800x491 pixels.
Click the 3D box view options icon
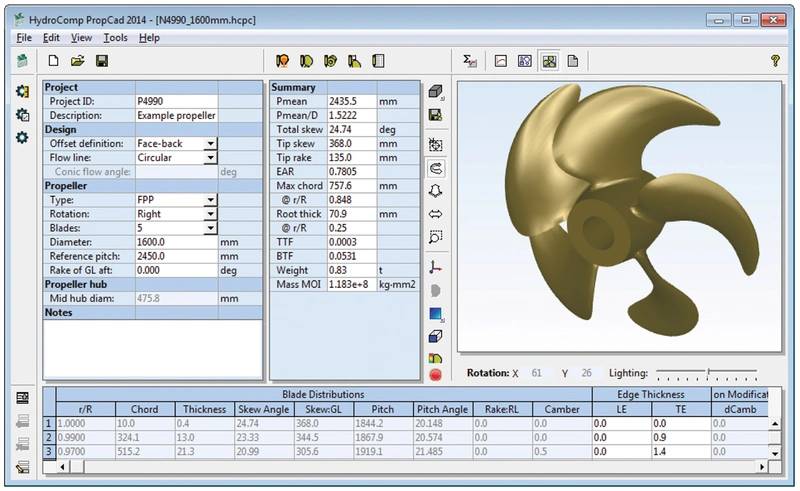coord(436,92)
